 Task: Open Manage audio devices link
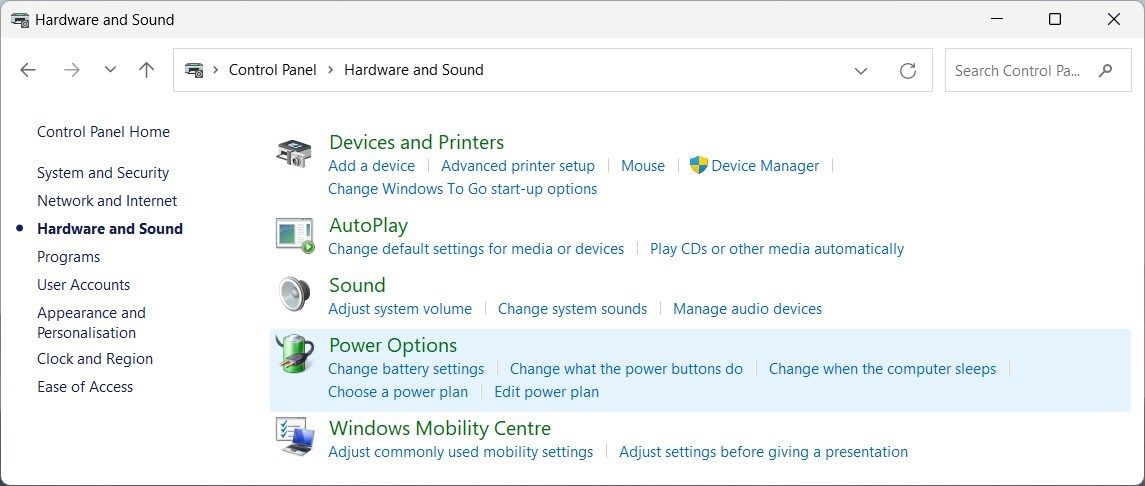coord(747,309)
